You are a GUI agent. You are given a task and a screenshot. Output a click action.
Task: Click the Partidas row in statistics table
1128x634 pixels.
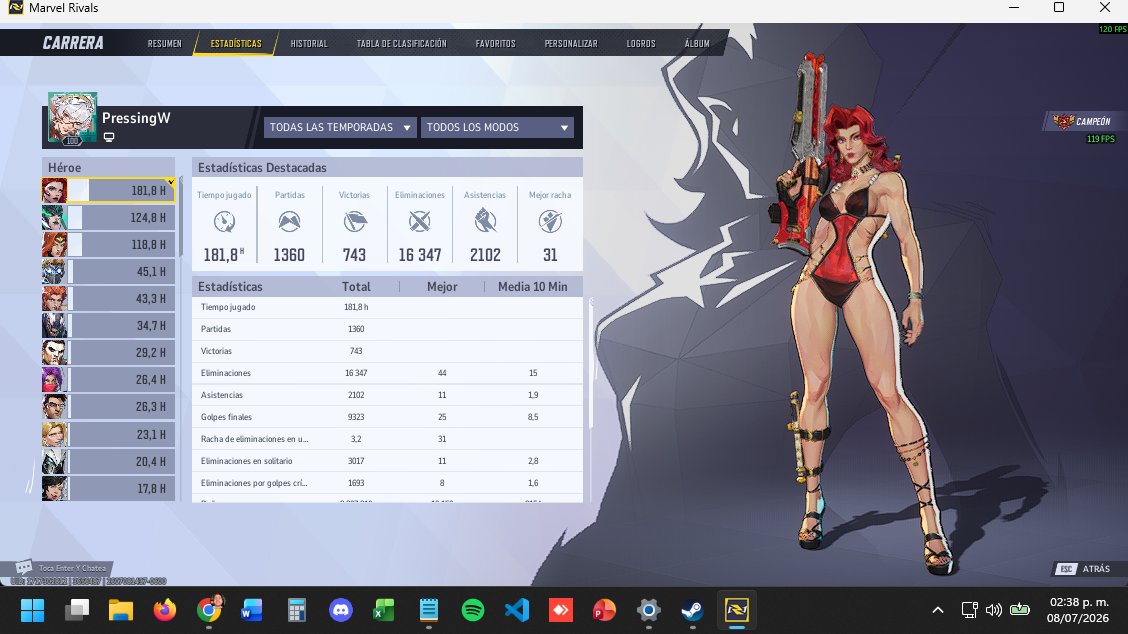[387, 329]
